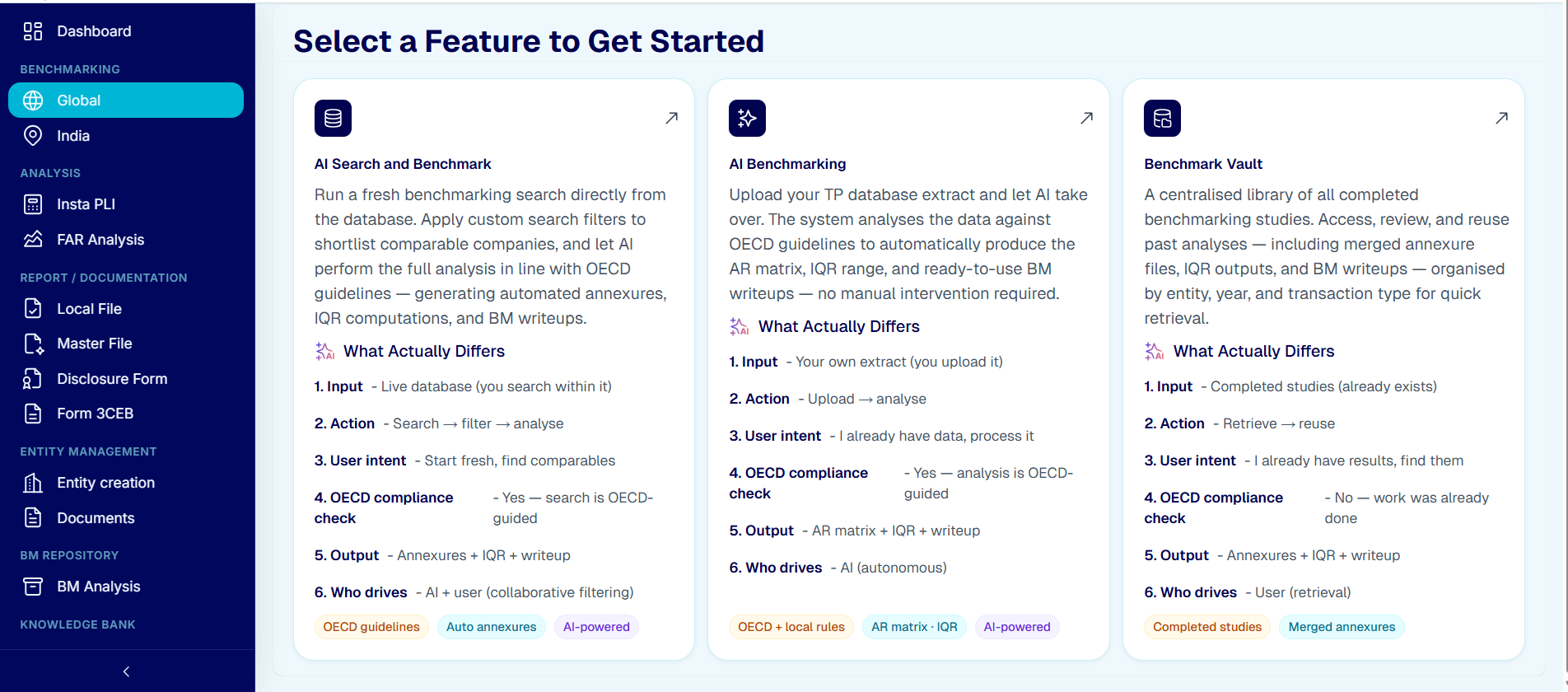
Task: Click 'Live database (you search within it)' text
Action: coord(497,386)
